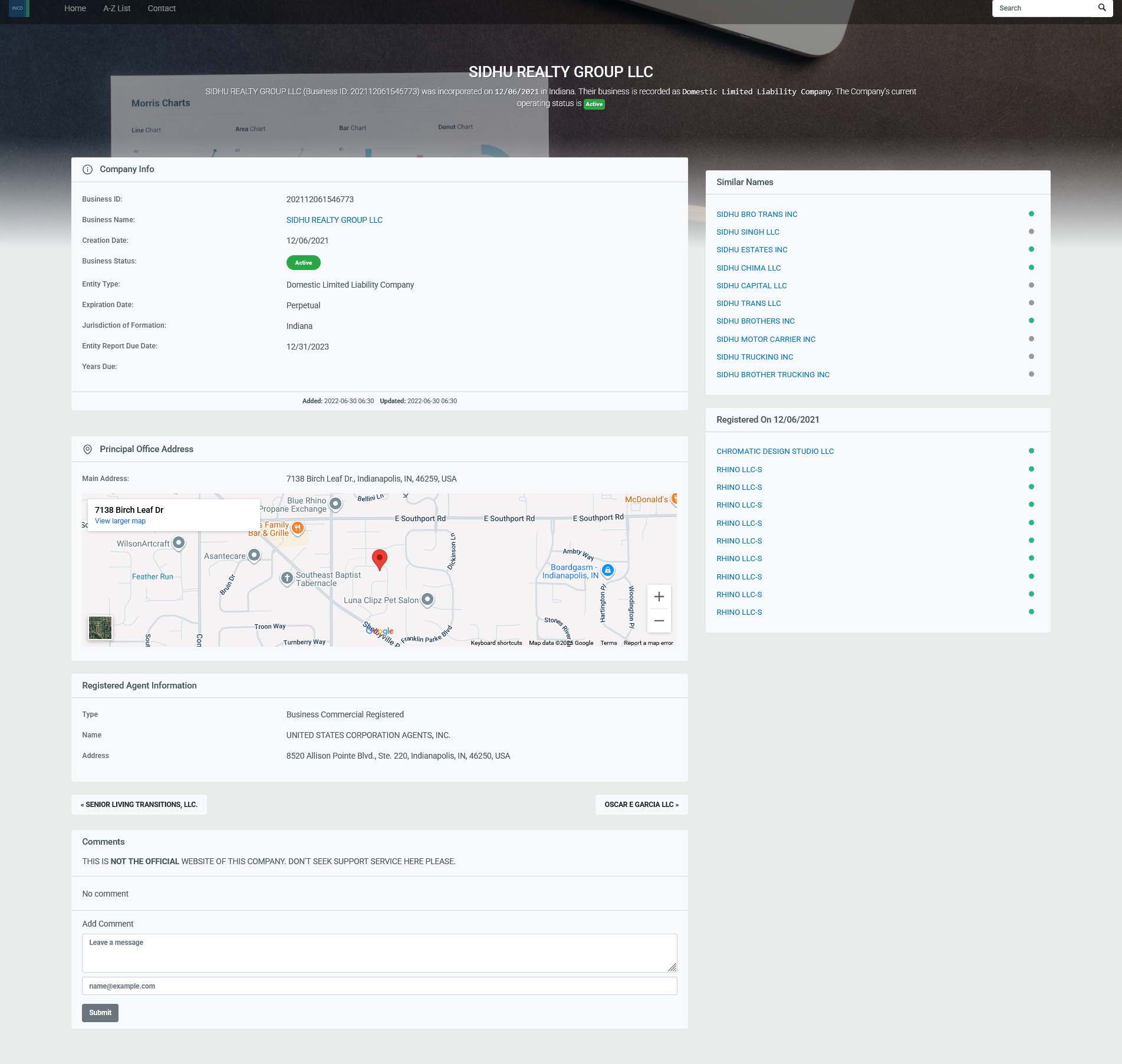
Task: Click Boardgasm Indianapolis map marker
Action: click(608, 570)
